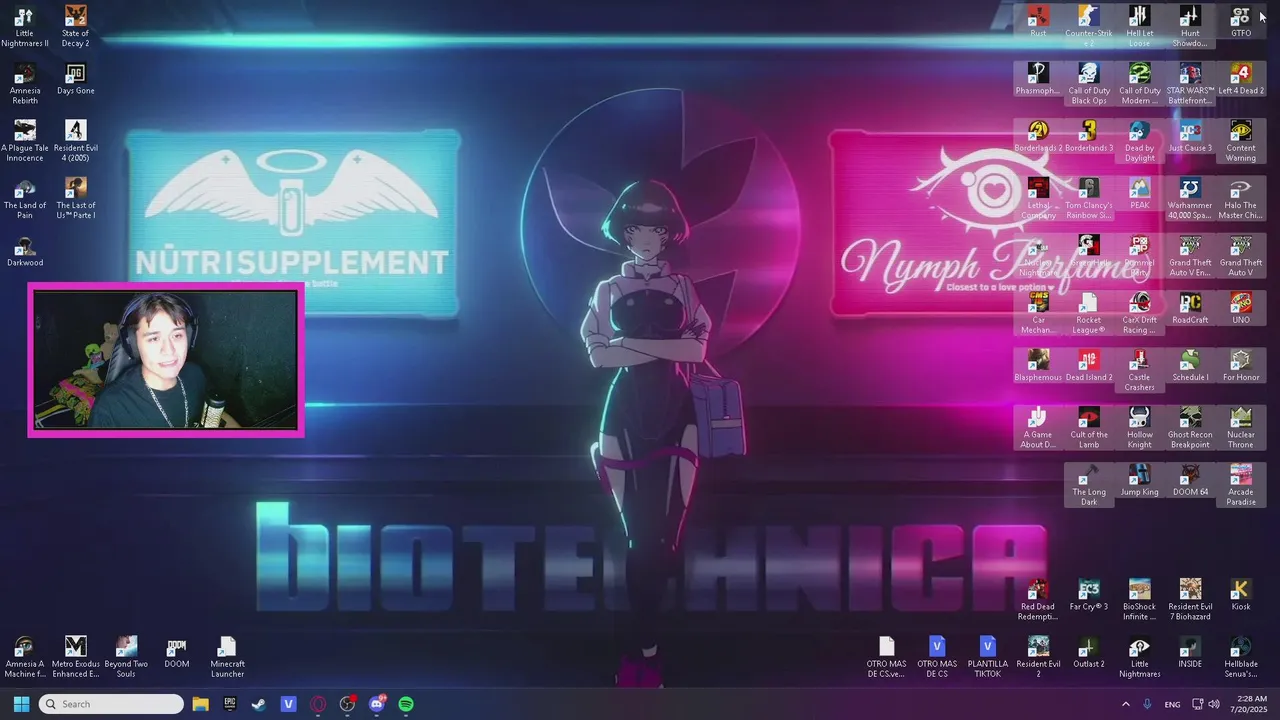Click the Outlast 2 icon

1089,652
